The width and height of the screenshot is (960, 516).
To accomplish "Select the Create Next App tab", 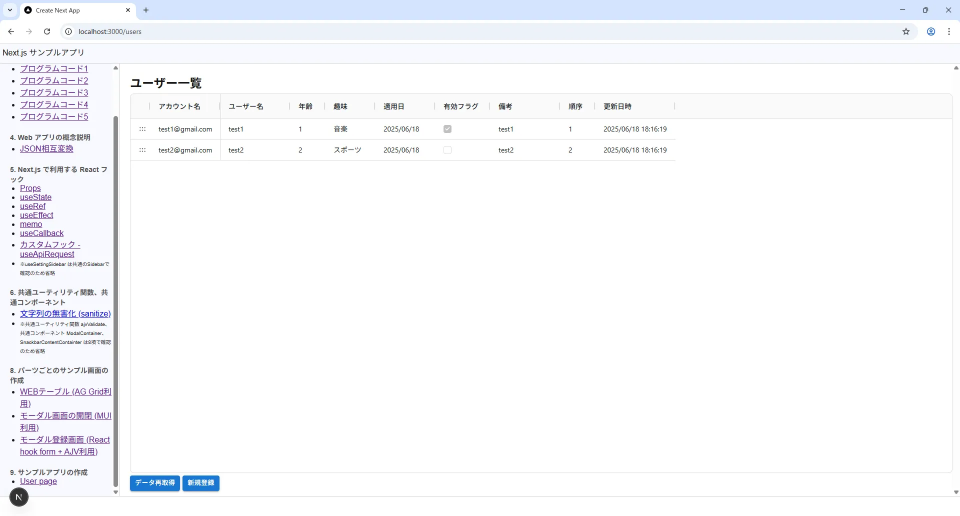I will (77, 10).
